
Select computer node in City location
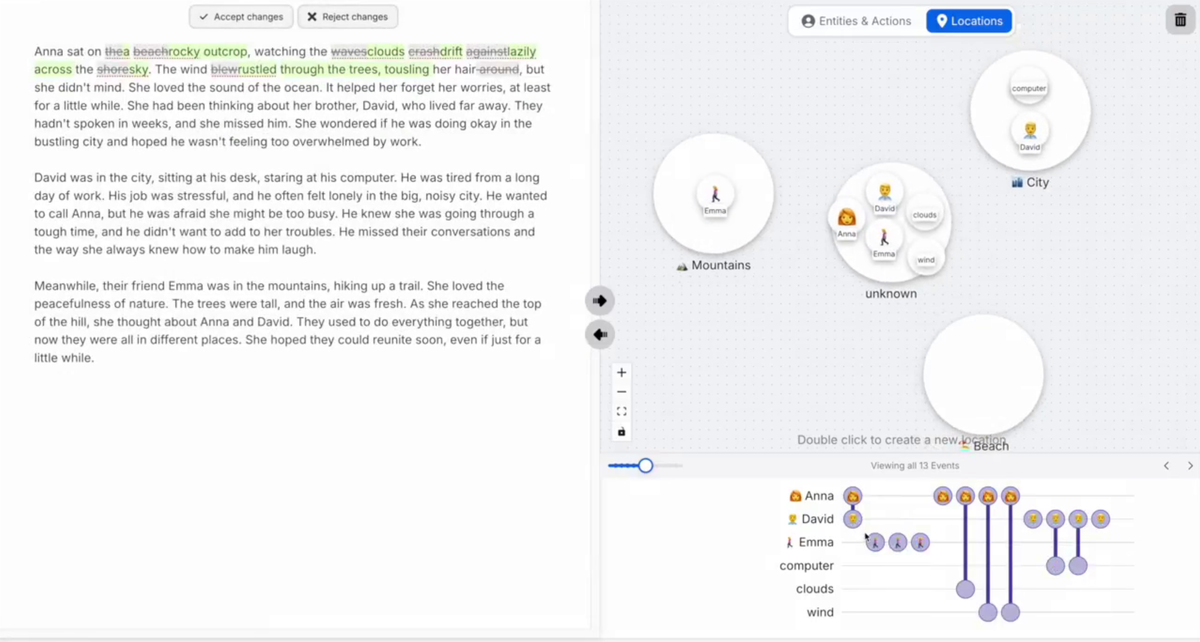pyautogui.click(x=1029, y=88)
